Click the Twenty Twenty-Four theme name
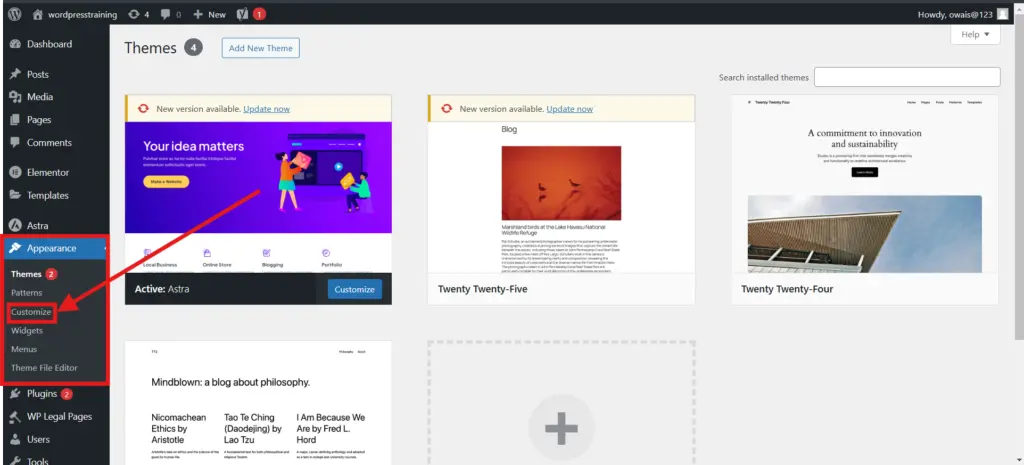Screen dimensions: 1024x465 click(x=787, y=289)
